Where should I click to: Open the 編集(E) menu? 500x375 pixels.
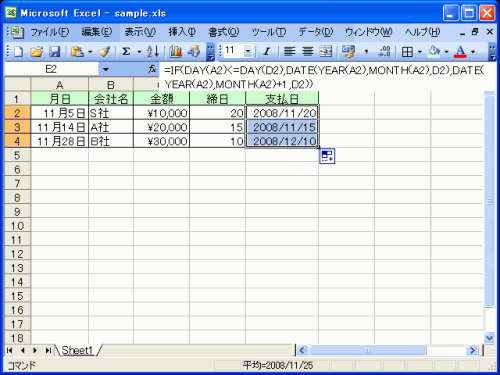point(97,32)
